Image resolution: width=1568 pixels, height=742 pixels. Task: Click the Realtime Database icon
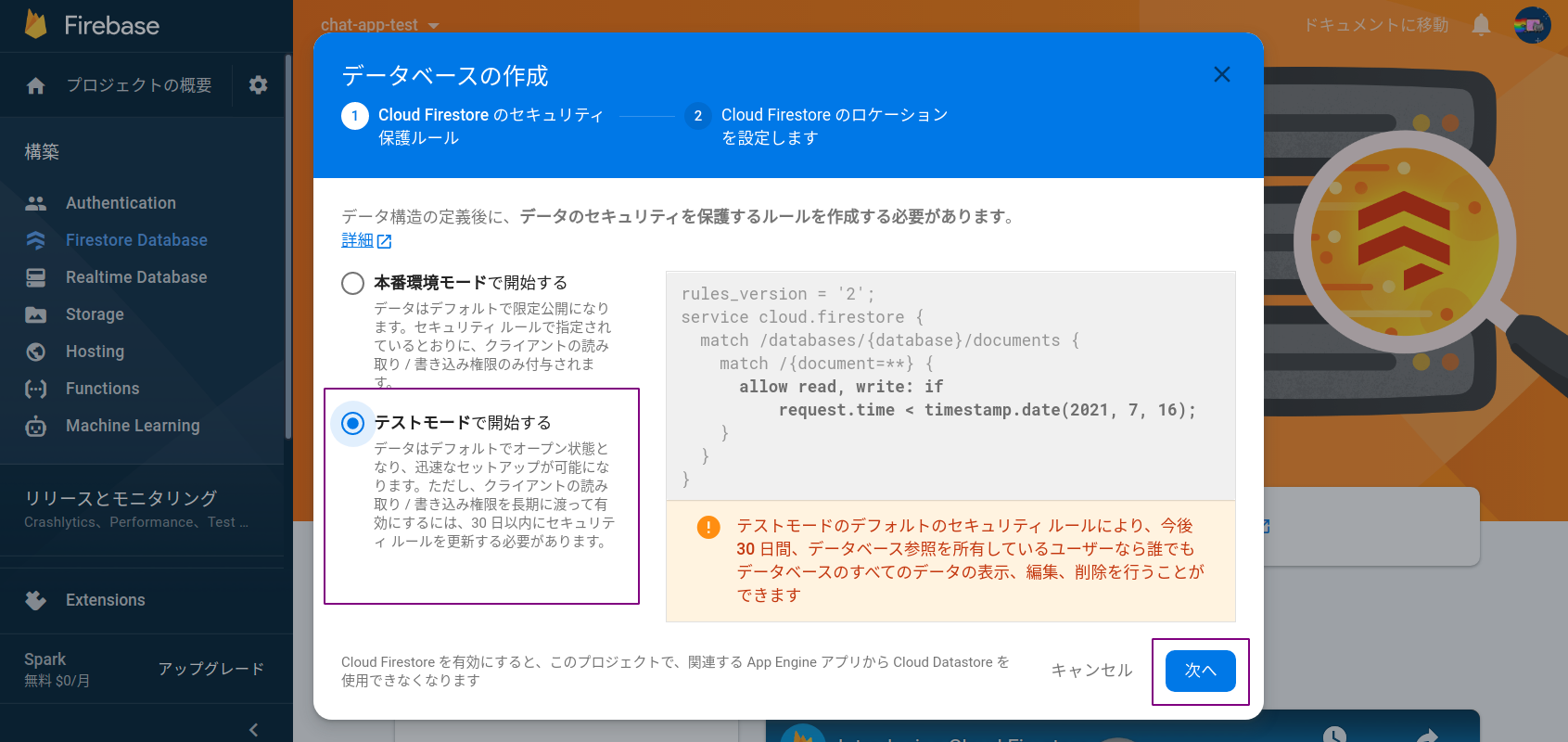point(36,277)
